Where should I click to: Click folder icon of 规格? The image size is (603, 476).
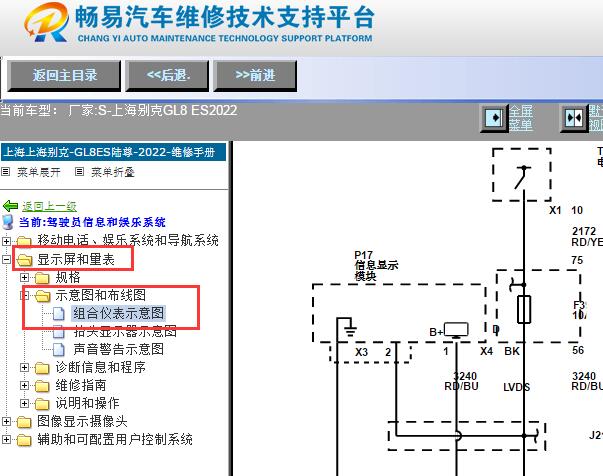[x=42, y=278]
